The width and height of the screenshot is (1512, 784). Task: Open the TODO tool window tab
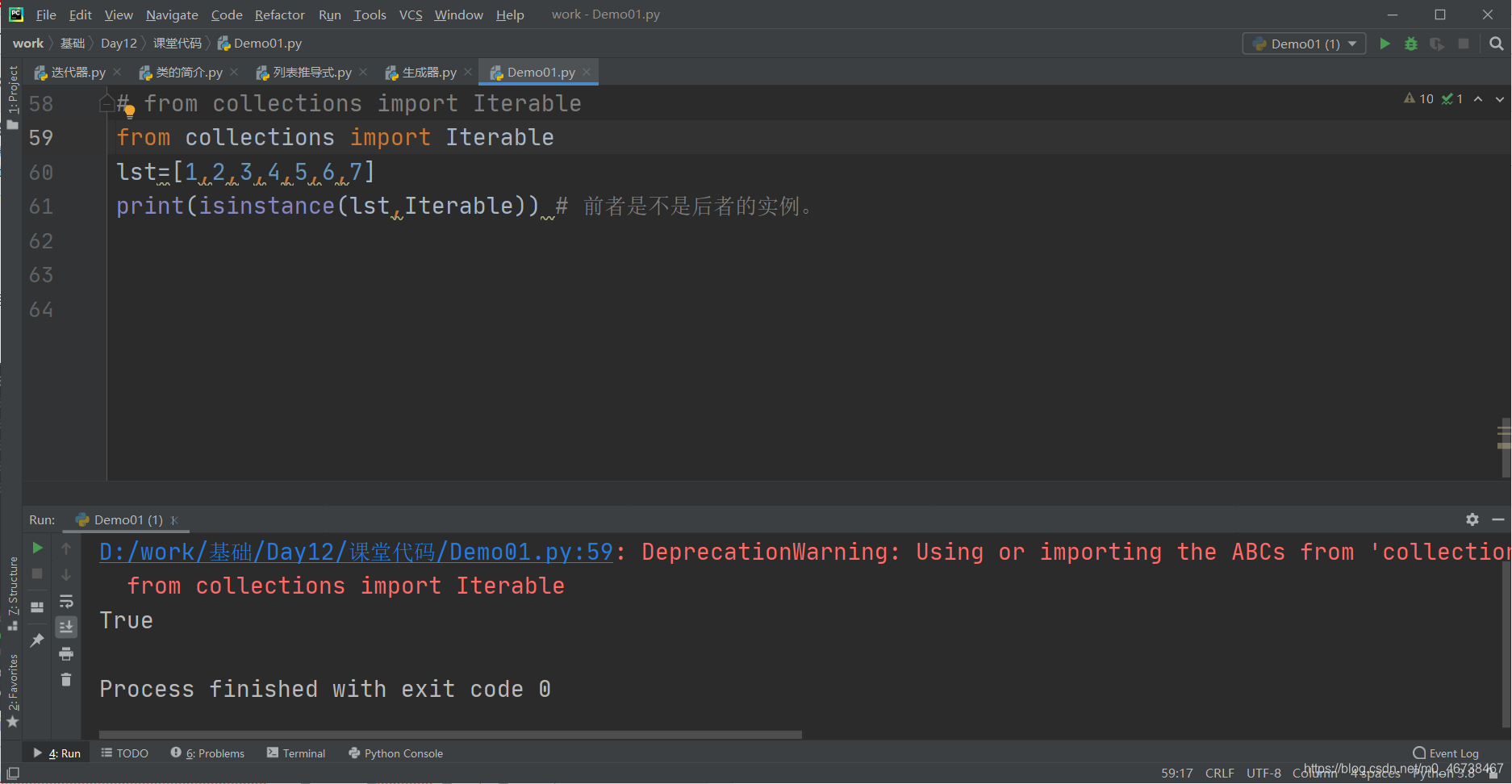125,753
